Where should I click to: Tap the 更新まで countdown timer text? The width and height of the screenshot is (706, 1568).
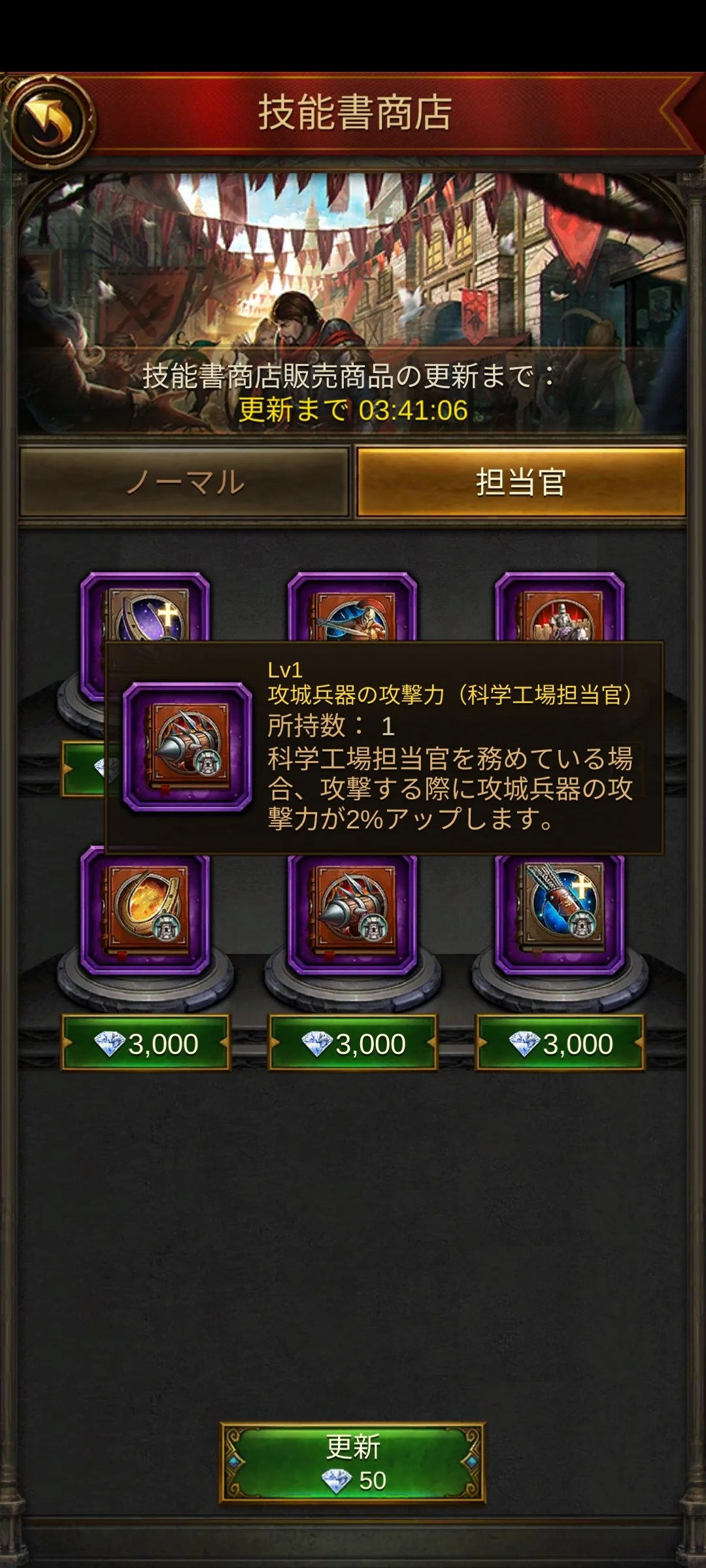(x=353, y=410)
